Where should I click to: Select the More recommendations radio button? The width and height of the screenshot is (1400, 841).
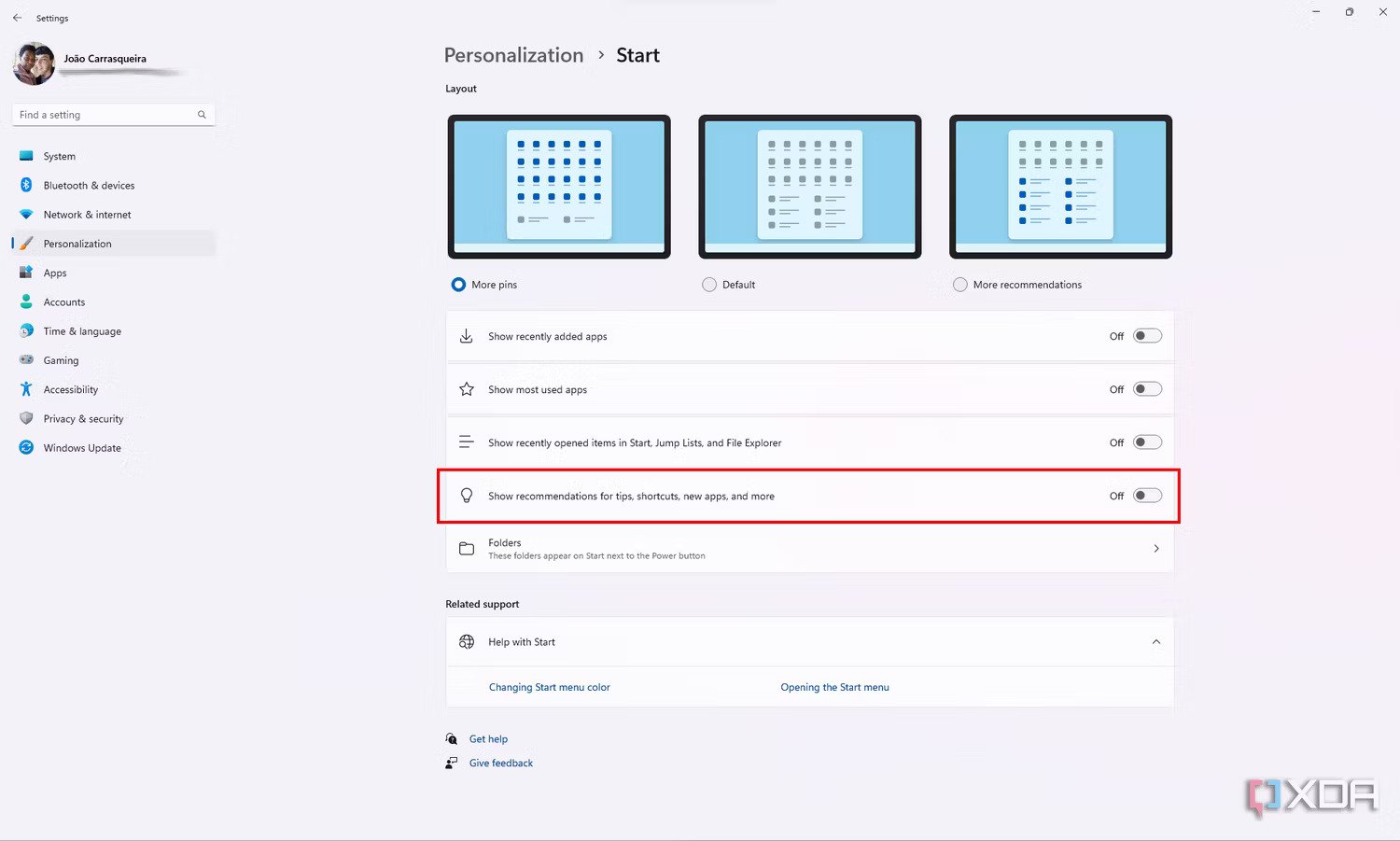click(960, 285)
